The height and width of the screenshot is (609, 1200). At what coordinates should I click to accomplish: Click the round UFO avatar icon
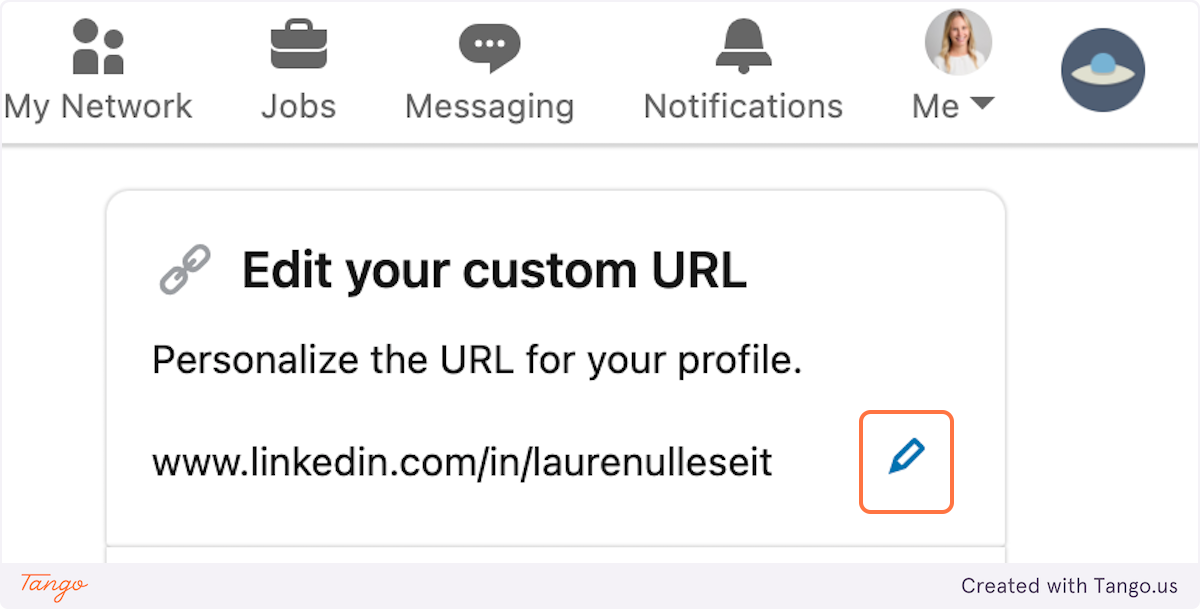(x=1102, y=70)
